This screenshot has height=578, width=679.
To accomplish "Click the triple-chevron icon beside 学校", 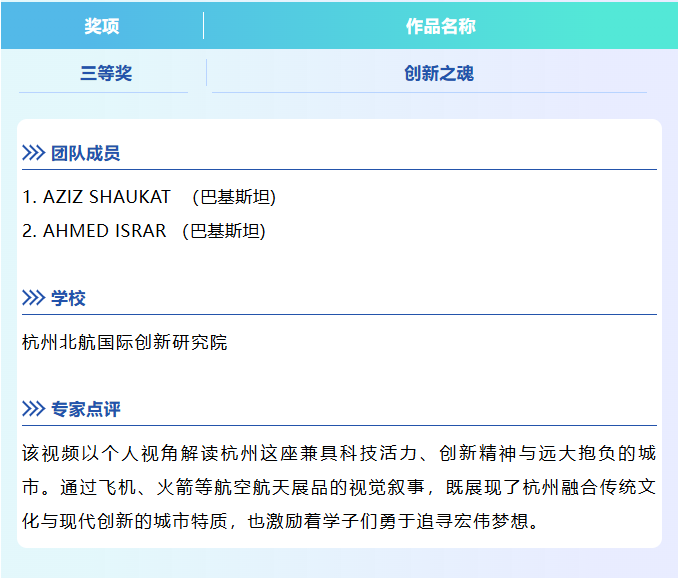I will pos(33,299).
